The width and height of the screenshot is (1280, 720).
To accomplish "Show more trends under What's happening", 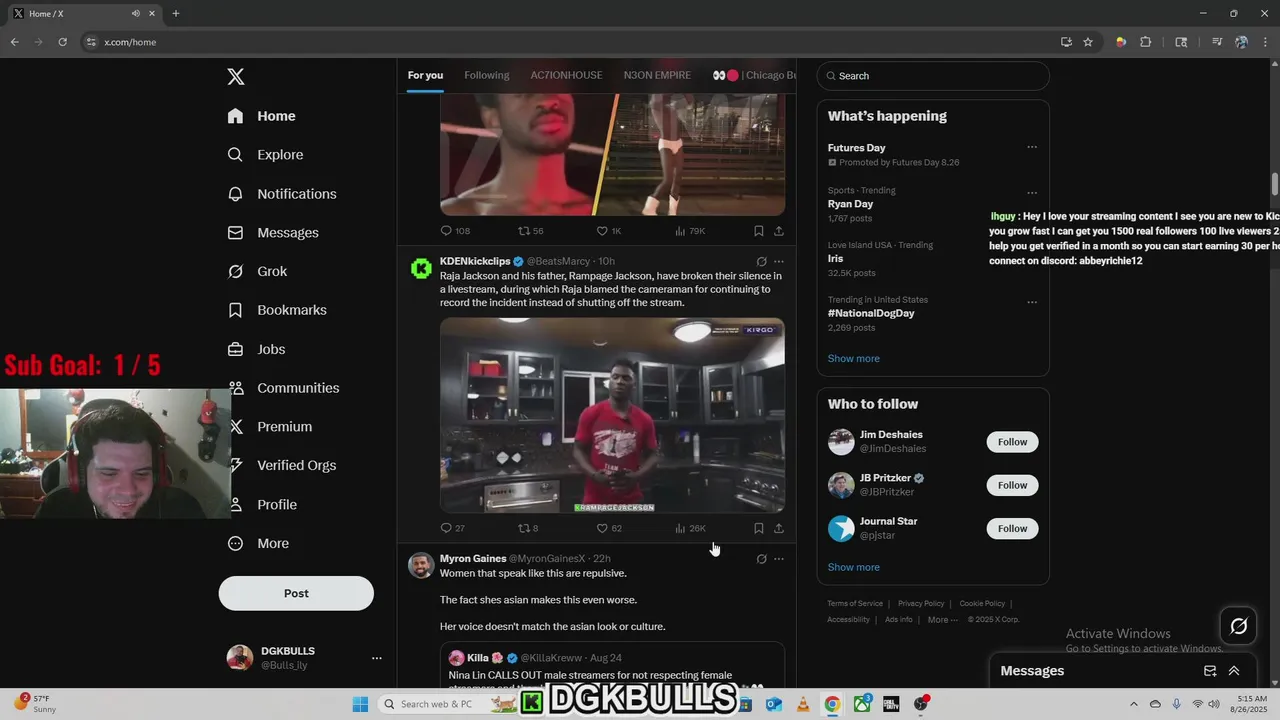I will click(853, 358).
